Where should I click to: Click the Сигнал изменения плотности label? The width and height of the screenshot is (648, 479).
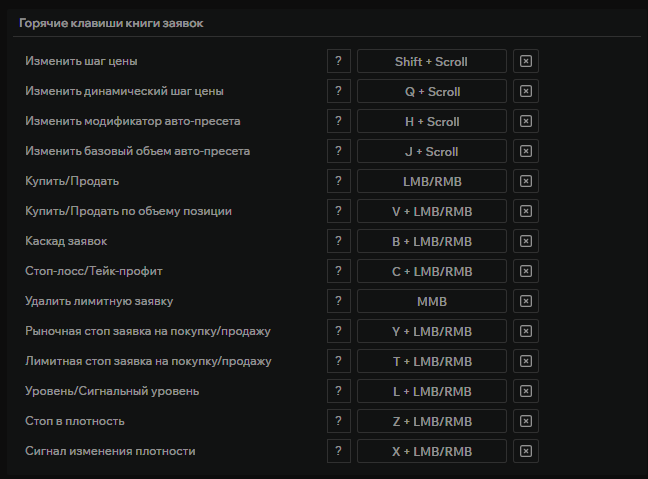click(110, 451)
